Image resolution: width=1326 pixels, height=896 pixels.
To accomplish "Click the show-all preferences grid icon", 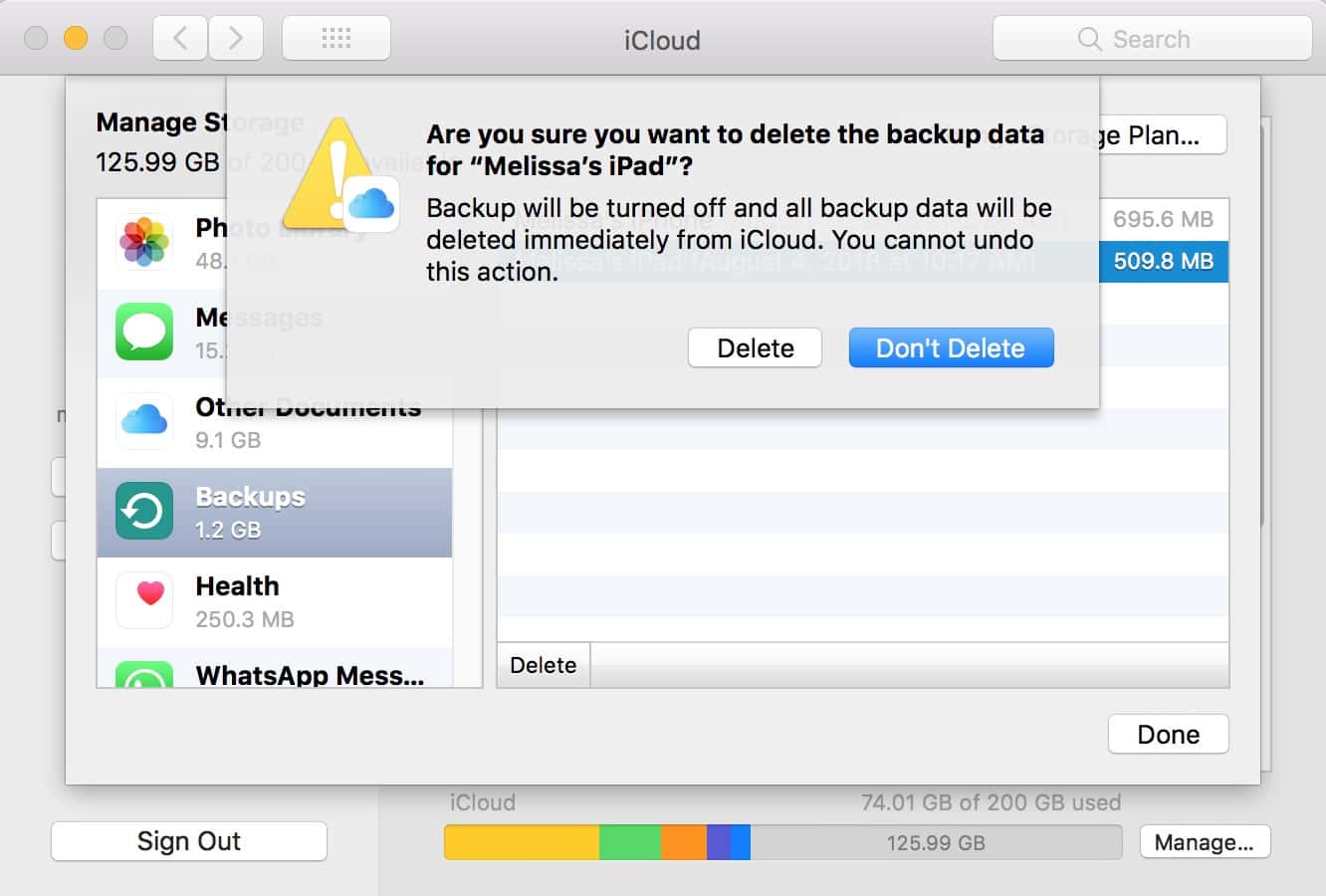I will pos(335,37).
